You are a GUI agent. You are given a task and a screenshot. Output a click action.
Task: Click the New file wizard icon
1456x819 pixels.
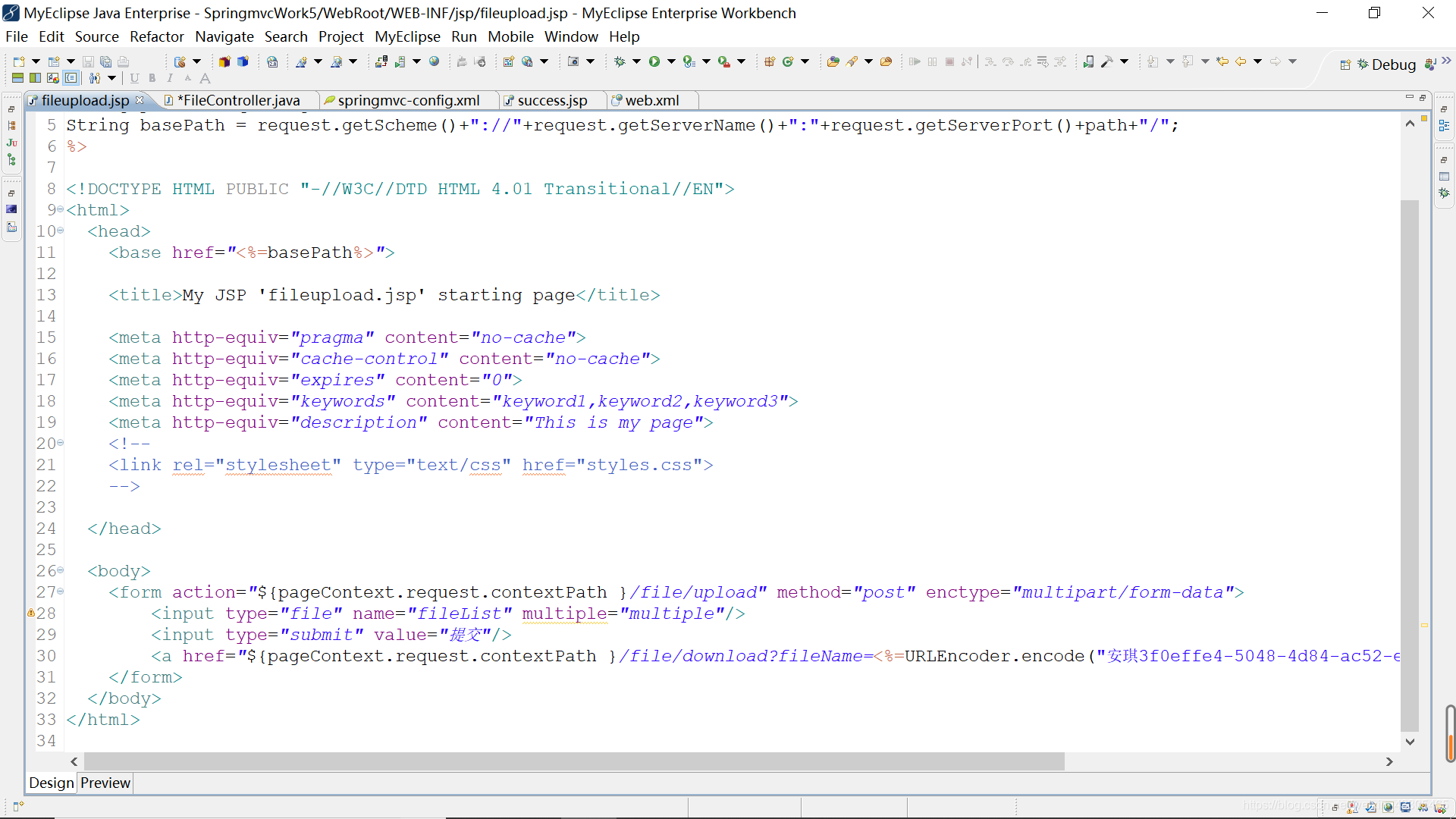coord(18,61)
